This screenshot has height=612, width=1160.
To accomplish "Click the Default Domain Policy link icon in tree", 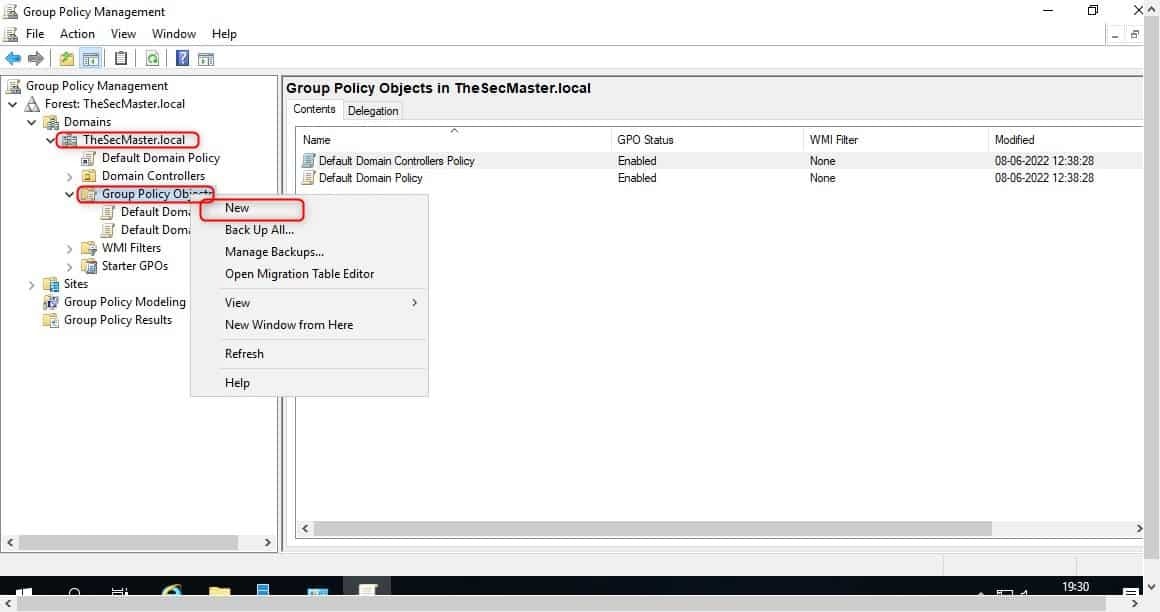I will [88, 158].
